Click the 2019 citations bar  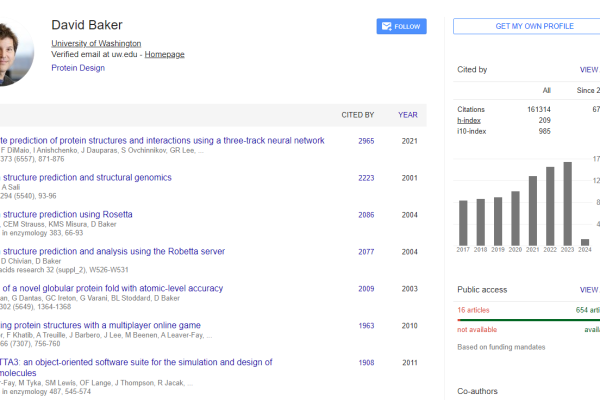(498, 222)
